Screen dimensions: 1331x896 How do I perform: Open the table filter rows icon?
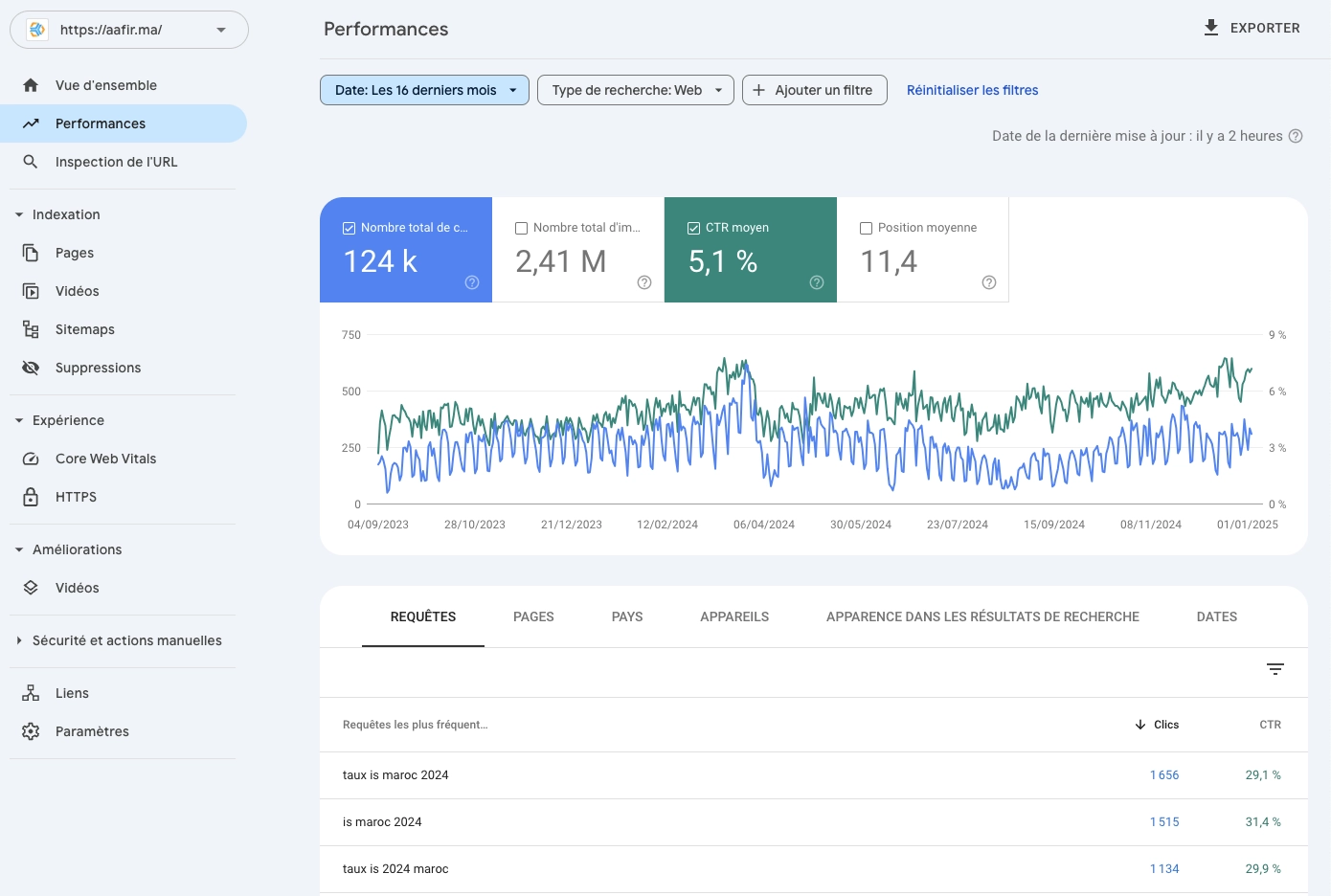[x=1275, y=669]
